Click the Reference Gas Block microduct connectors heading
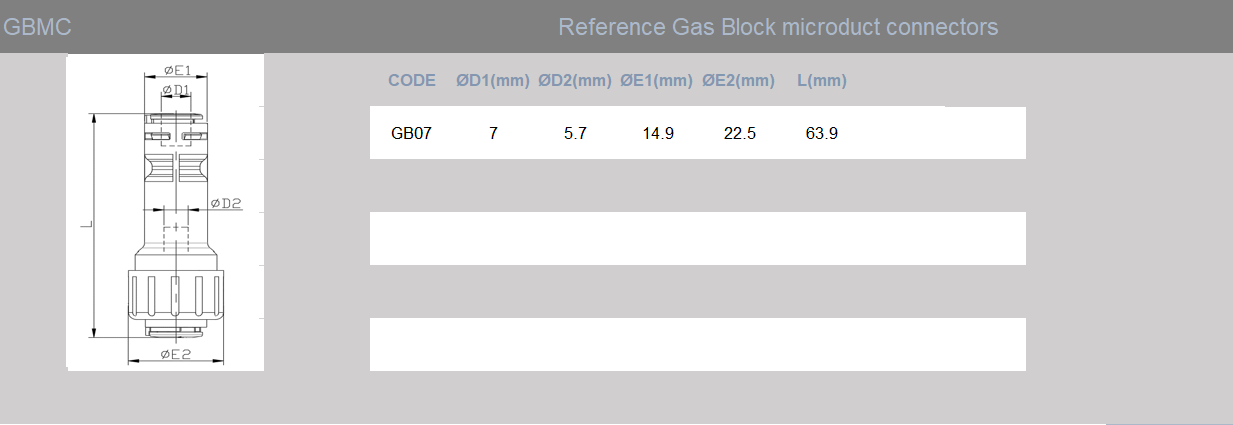Image resolution: width=1233 pixels, height=425 pixels. 778,27
